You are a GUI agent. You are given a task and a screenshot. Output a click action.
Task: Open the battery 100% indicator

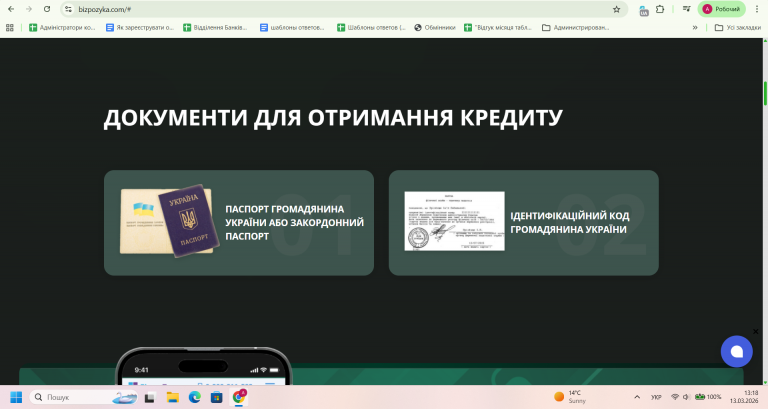[x=708, y=397]
